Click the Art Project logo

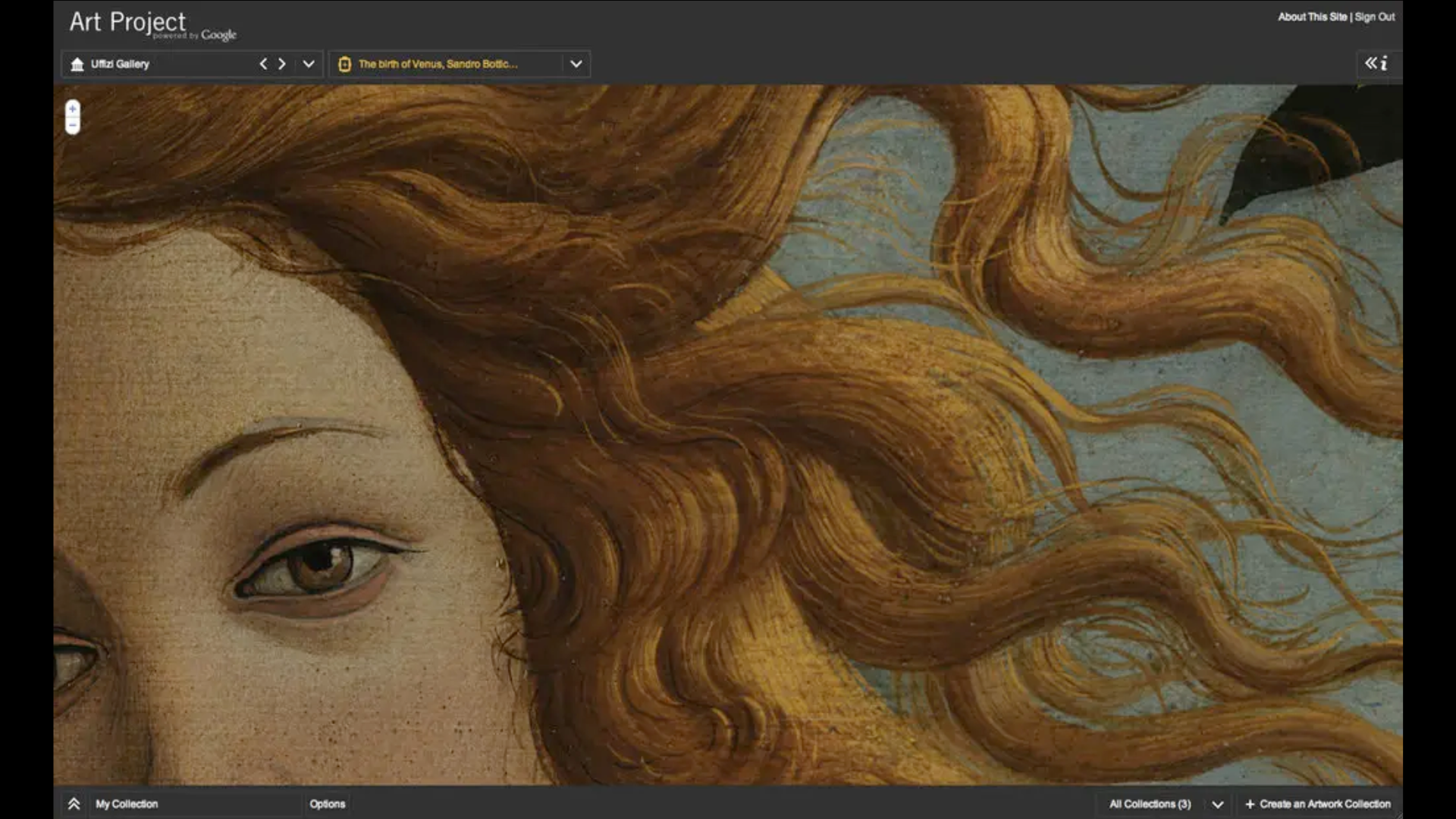(x=127, y=22)
